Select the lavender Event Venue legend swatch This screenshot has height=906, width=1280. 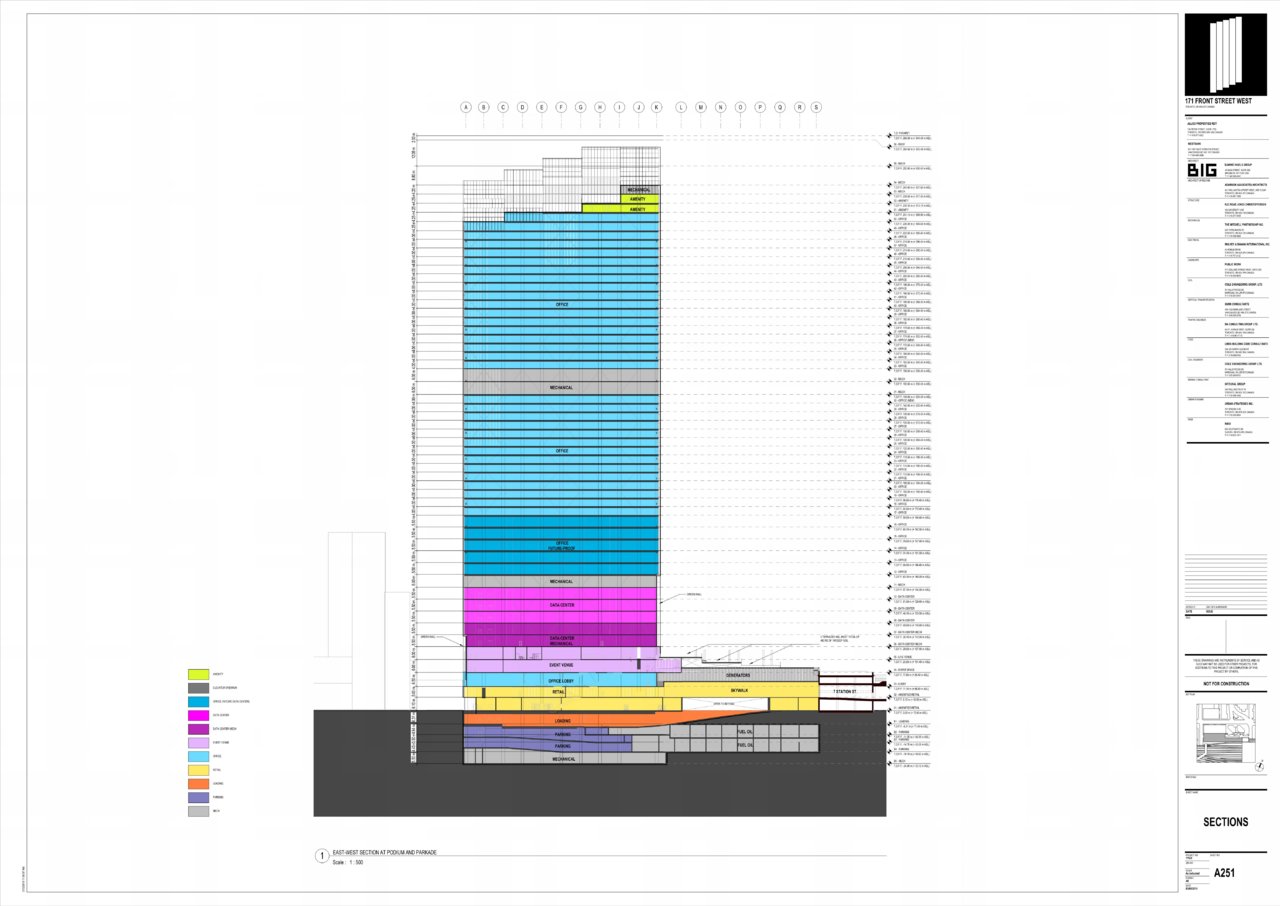coord(198,743)
